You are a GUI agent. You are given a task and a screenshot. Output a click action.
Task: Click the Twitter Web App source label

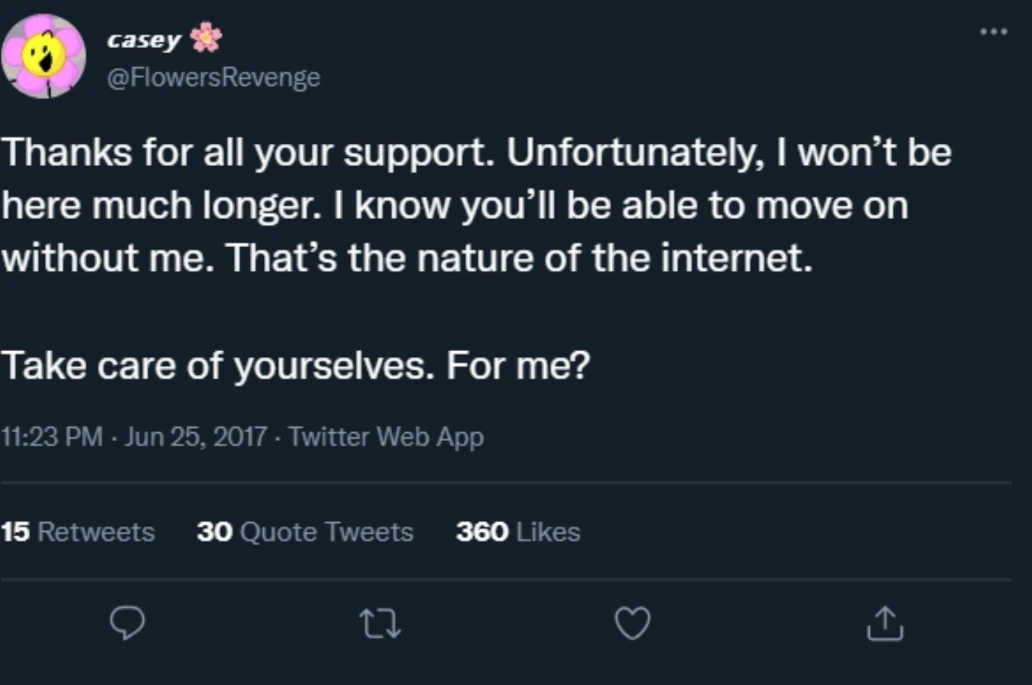point(386,437)
